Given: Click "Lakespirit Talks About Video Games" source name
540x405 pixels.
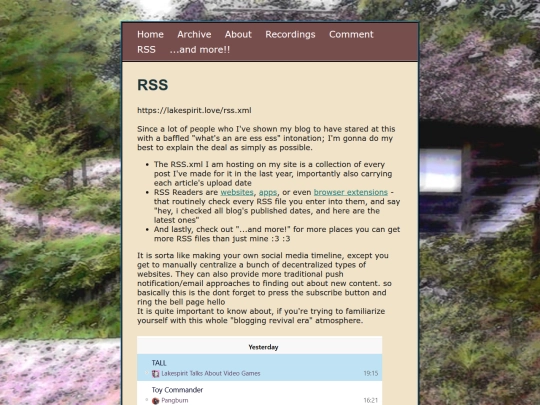Looking at the screenshot, I should point(211,373).
